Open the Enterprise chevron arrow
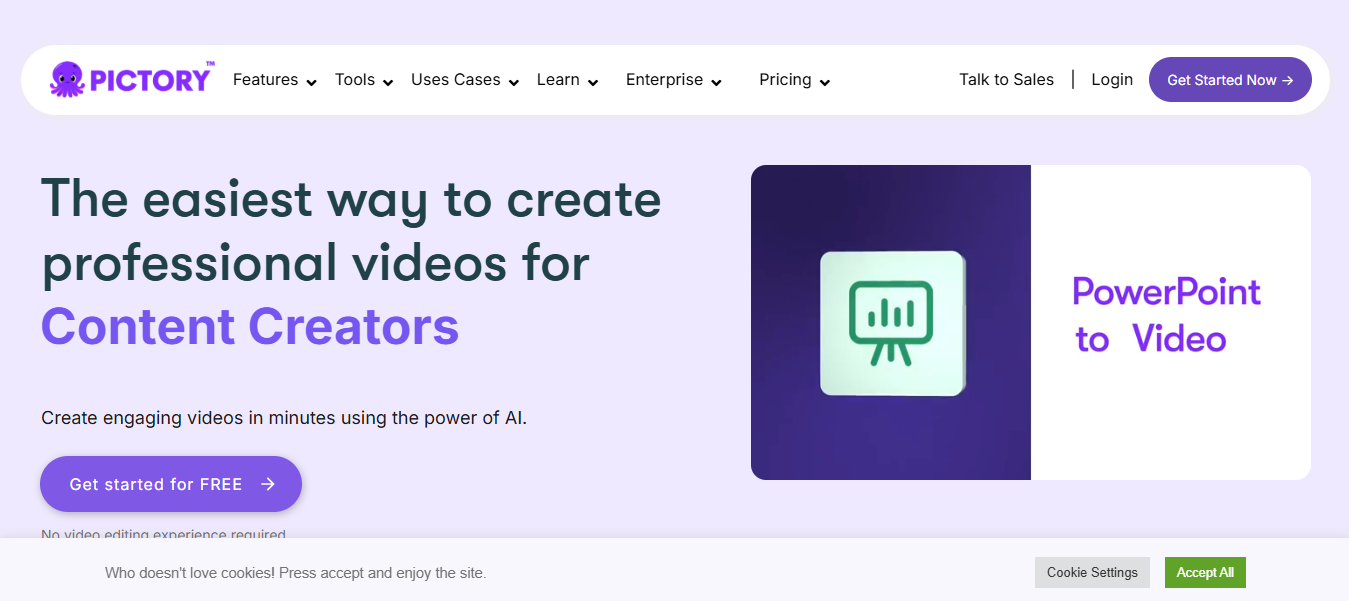This screenshot has height=601, width=1349. 716,83
